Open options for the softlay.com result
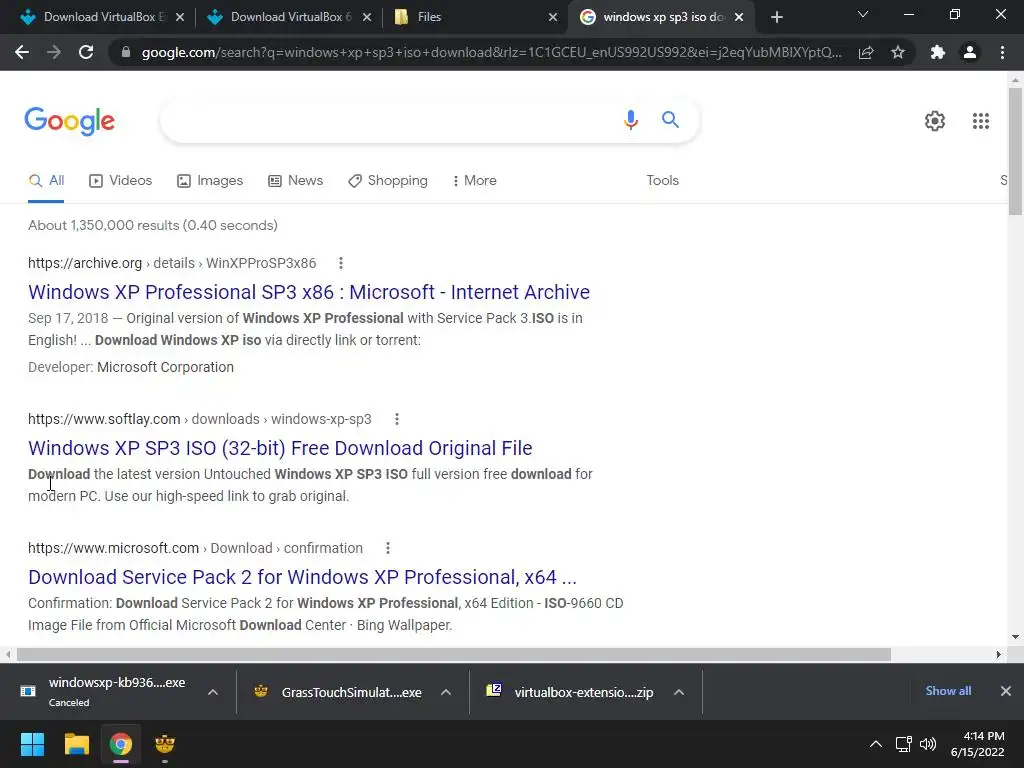The width and height of the screenshot is (1024, 768). click(396, 419)
